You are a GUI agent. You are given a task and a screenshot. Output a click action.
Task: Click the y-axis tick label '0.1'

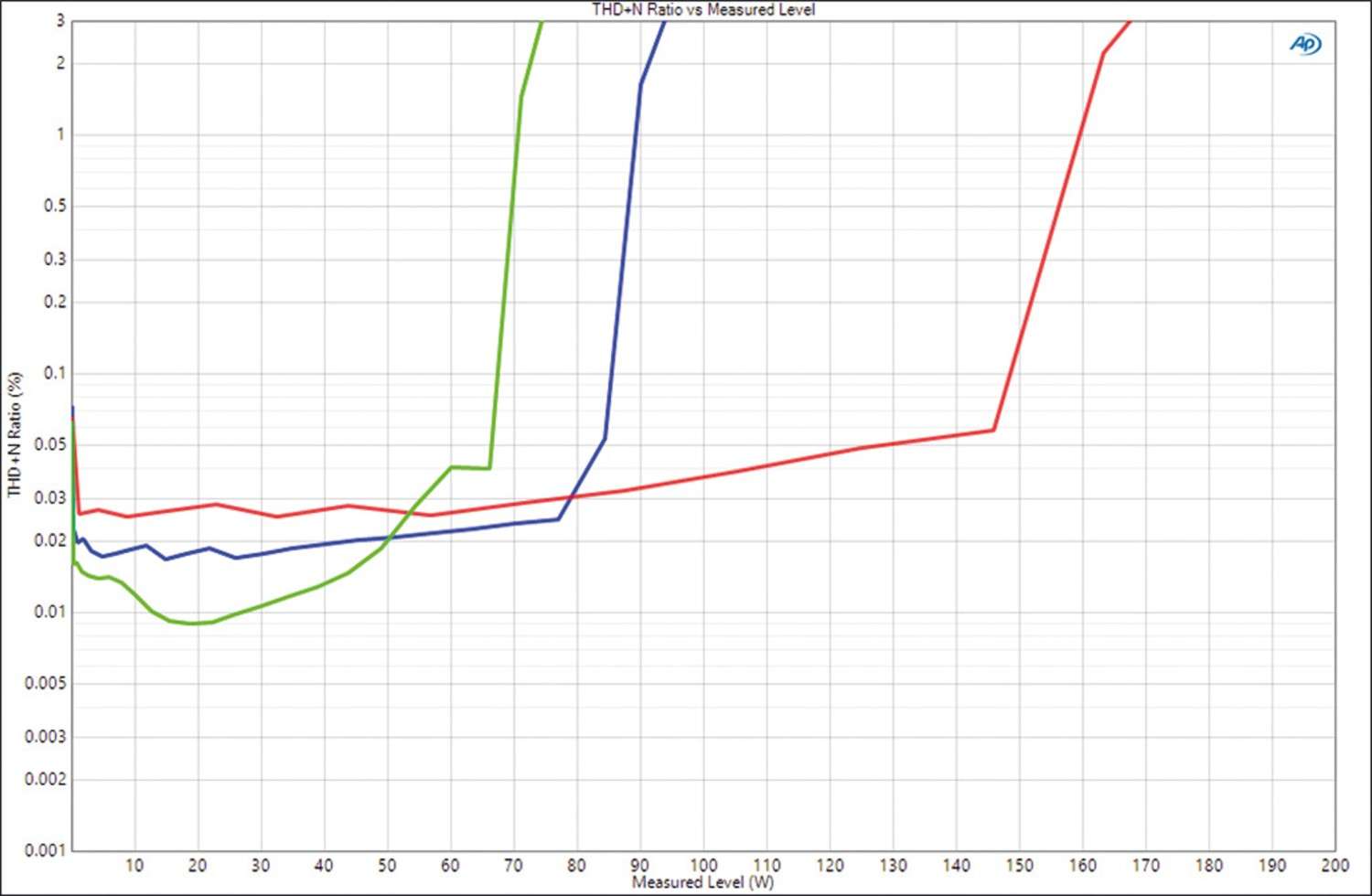(55, 373)
